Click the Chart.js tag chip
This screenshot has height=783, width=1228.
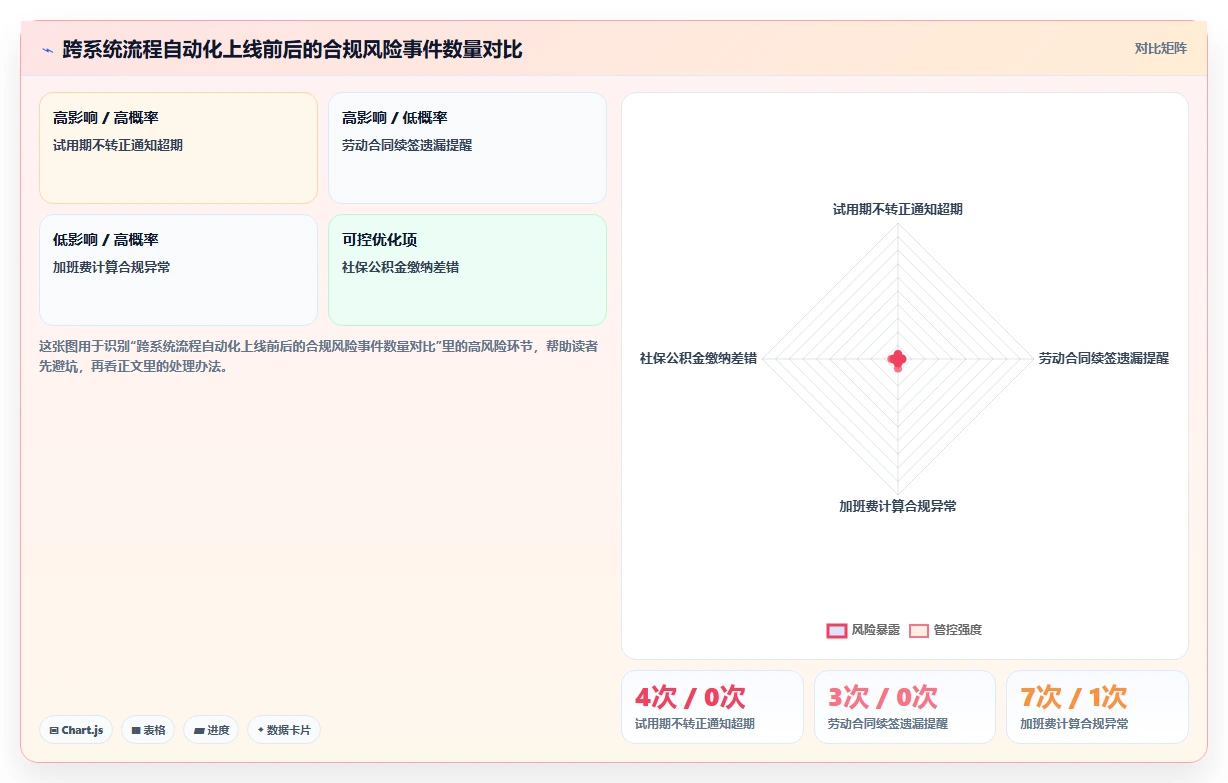(76, 730)
